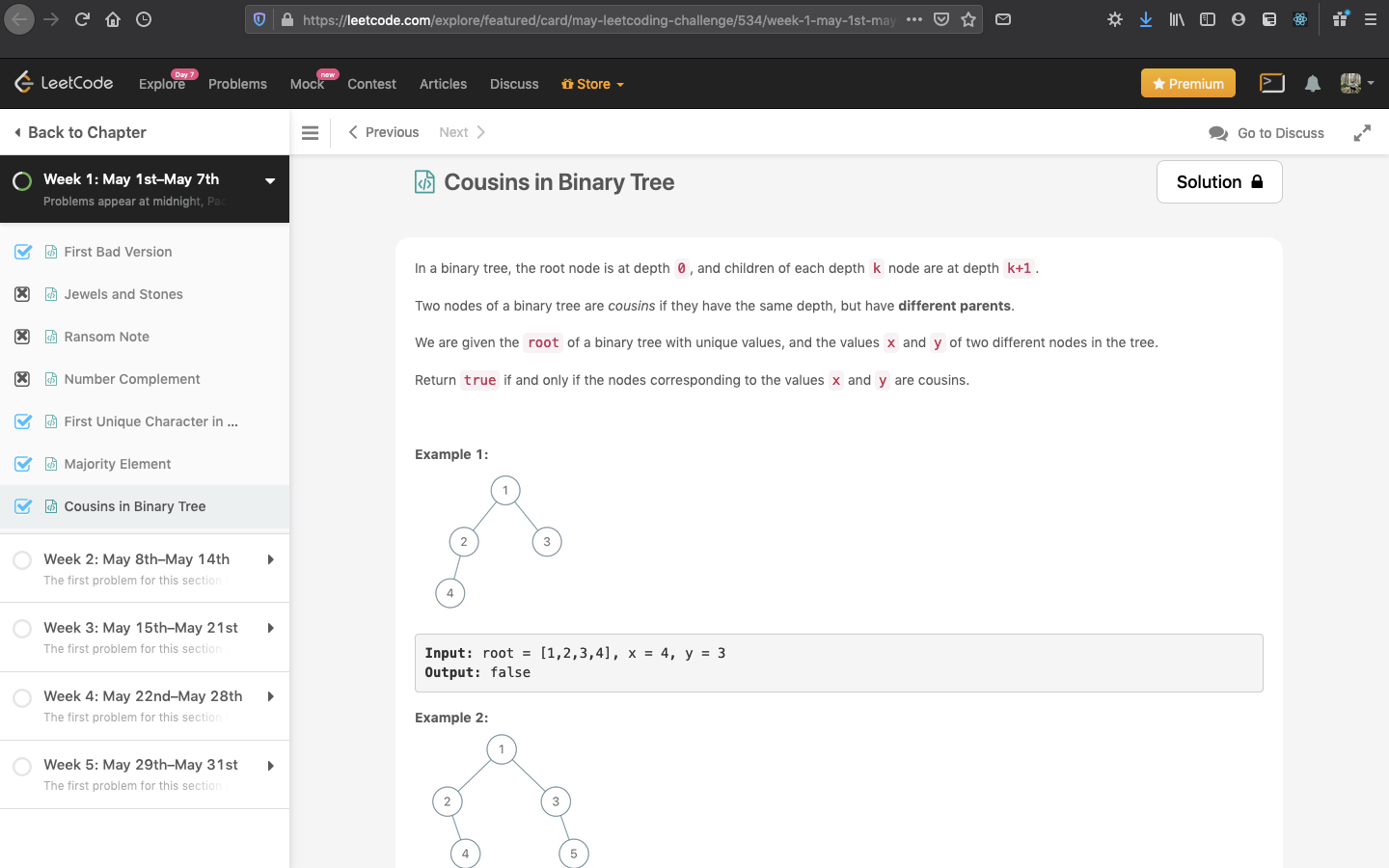1389x868 pixels.
Task: Toggle the Majority Element checkbox
Action: [23, 464]
